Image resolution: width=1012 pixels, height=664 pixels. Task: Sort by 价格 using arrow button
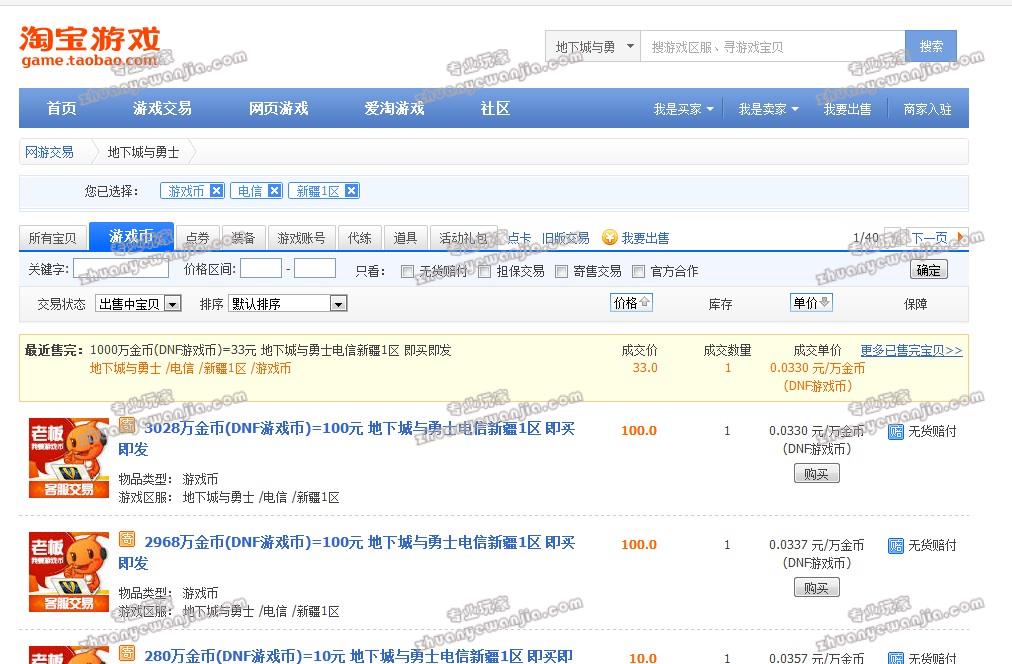pos(631,303)
